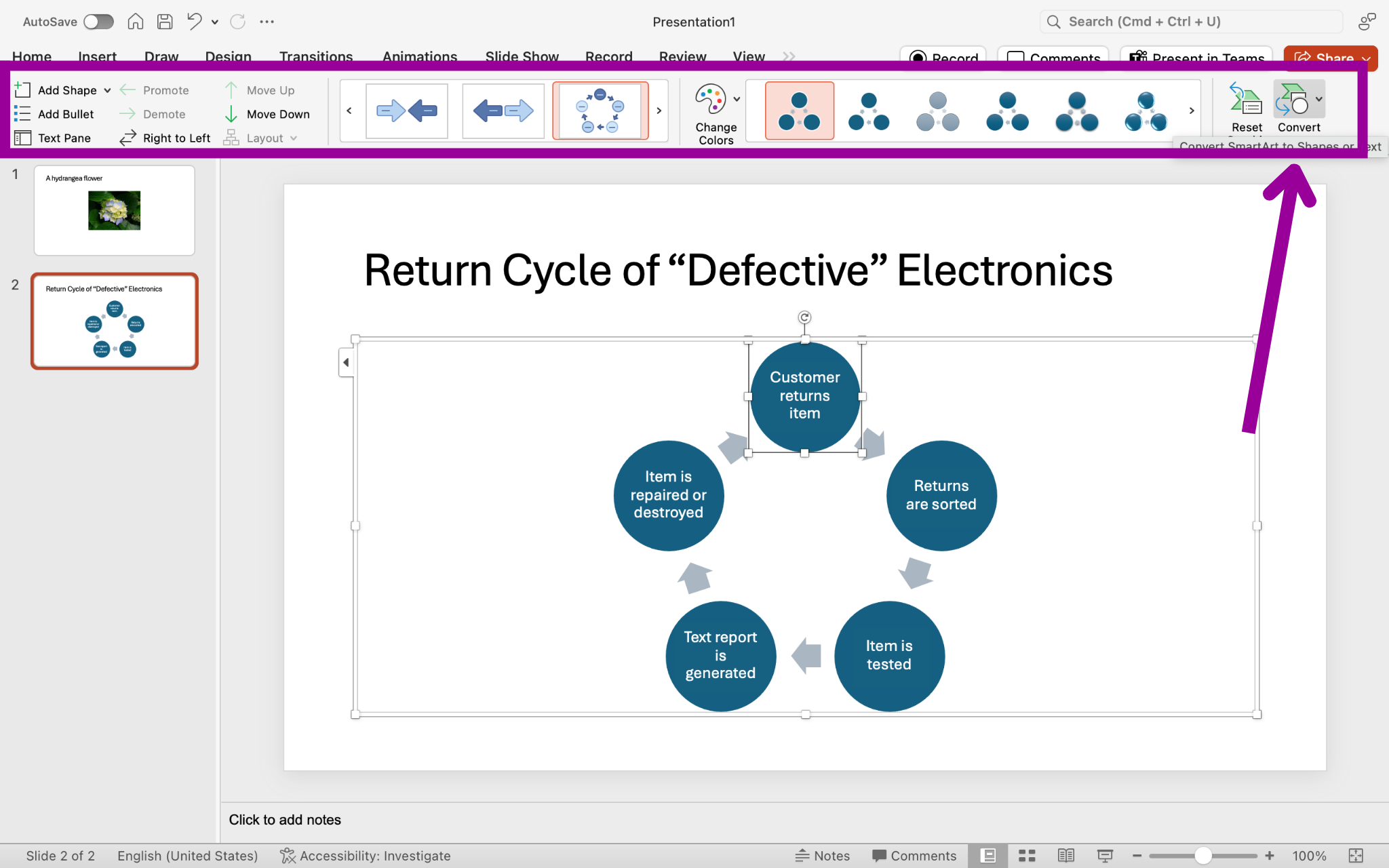This screenshot has width=1389, height=868.
Task: Click the Convert SmartArt icon
Action: click(x=1293, y=100)
